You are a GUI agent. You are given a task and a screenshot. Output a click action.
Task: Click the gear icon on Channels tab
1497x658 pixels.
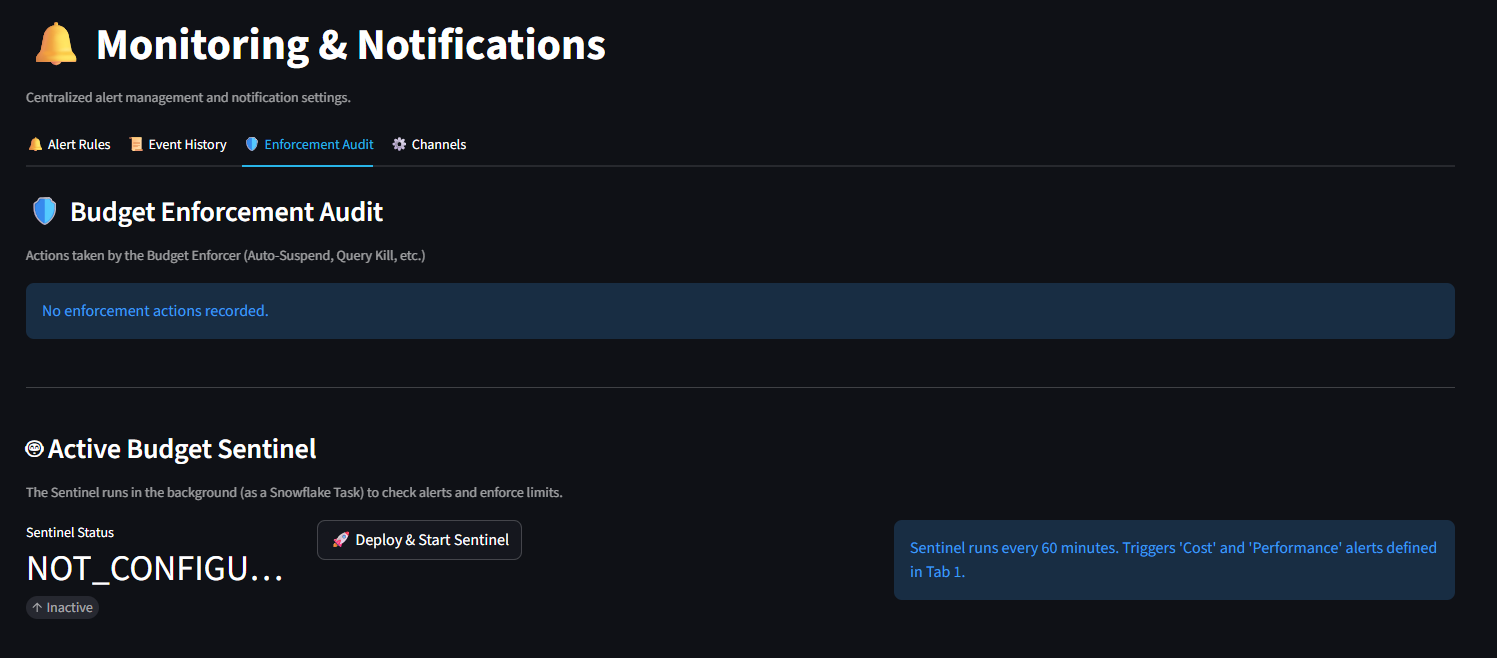399,144
